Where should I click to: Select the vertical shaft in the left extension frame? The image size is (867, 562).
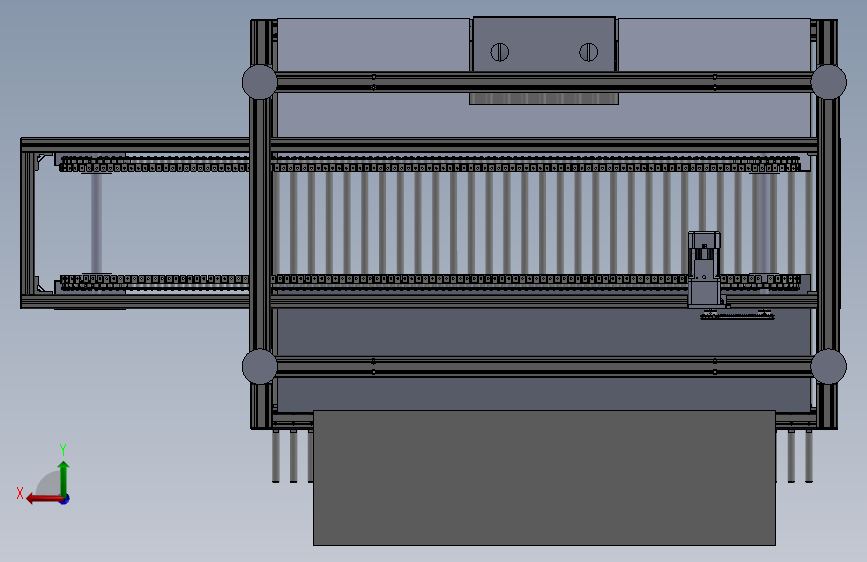point(96,223)
